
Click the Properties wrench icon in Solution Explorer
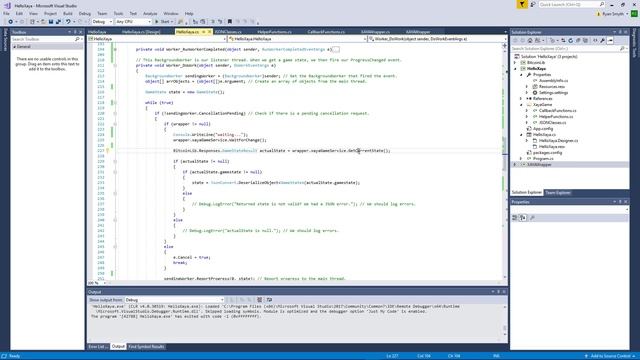click(x=602, y=40)
